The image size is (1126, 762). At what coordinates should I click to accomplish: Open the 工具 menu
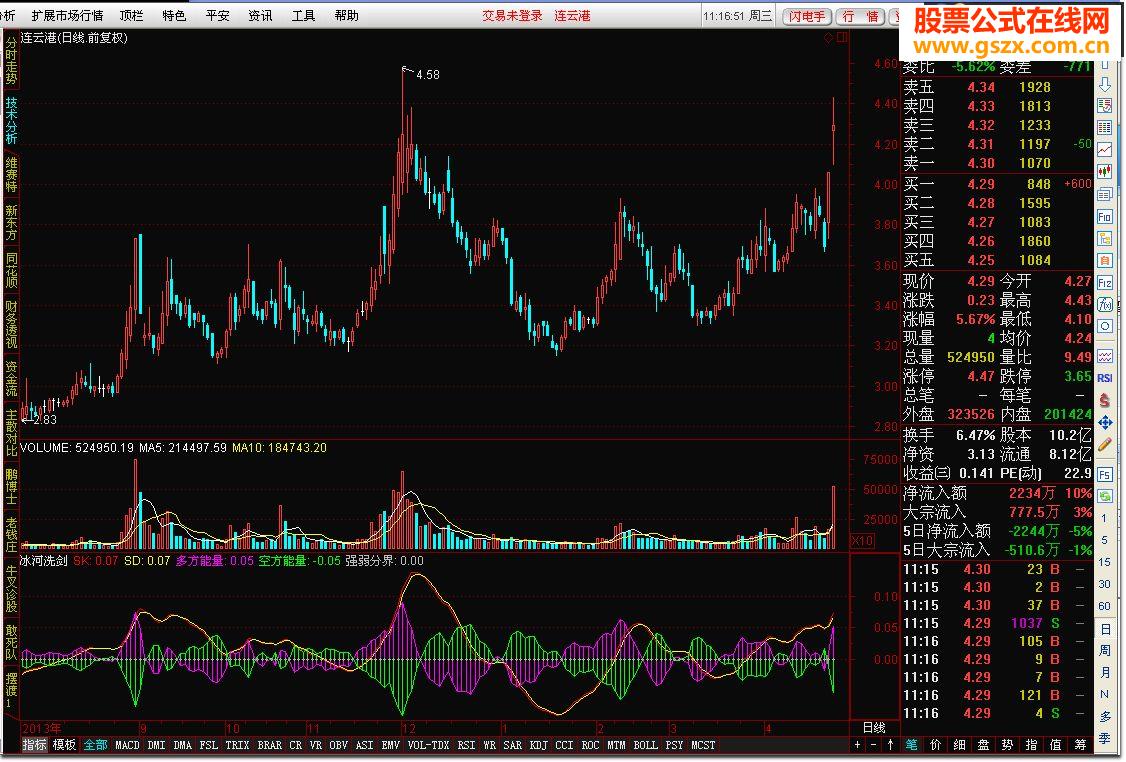pos(304,15)
